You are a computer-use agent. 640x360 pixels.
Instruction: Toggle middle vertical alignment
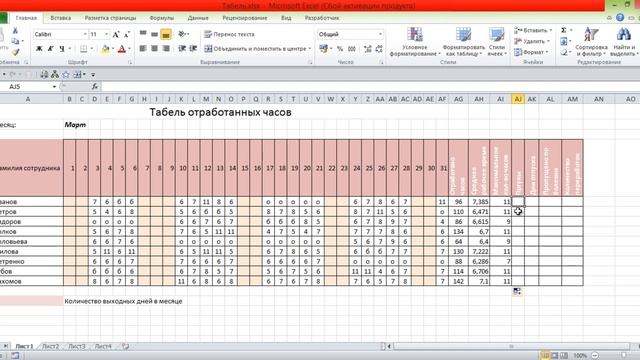154,34
